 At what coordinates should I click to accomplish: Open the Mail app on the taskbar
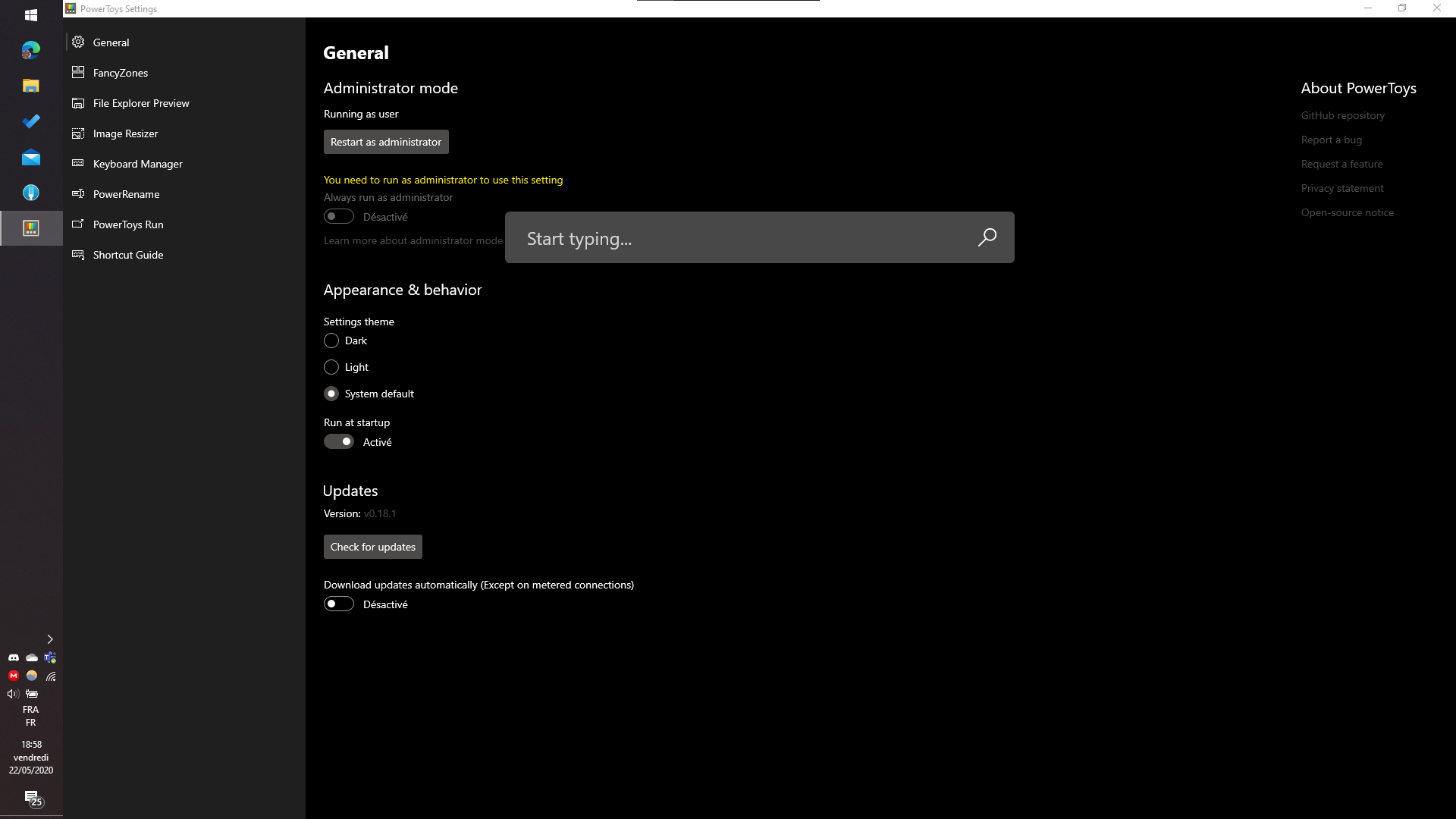(x=31, y=157)
